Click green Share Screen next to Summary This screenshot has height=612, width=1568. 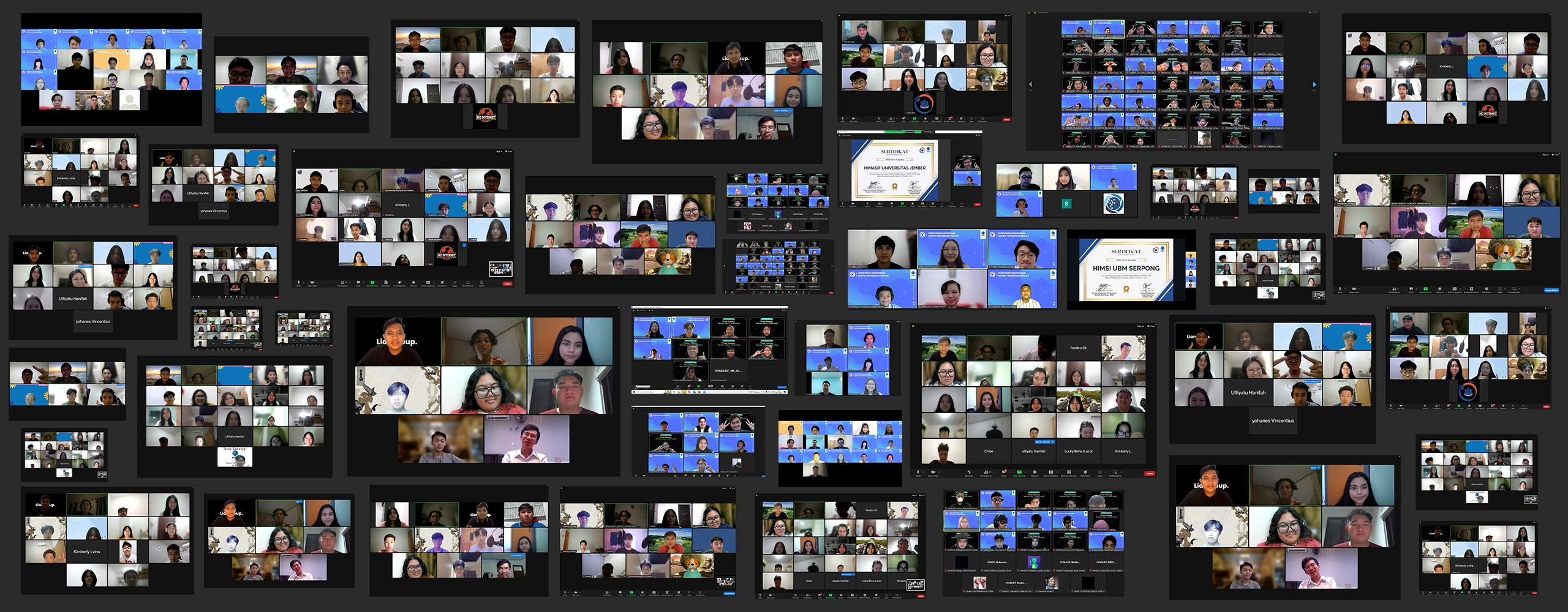tap(372, 283)
